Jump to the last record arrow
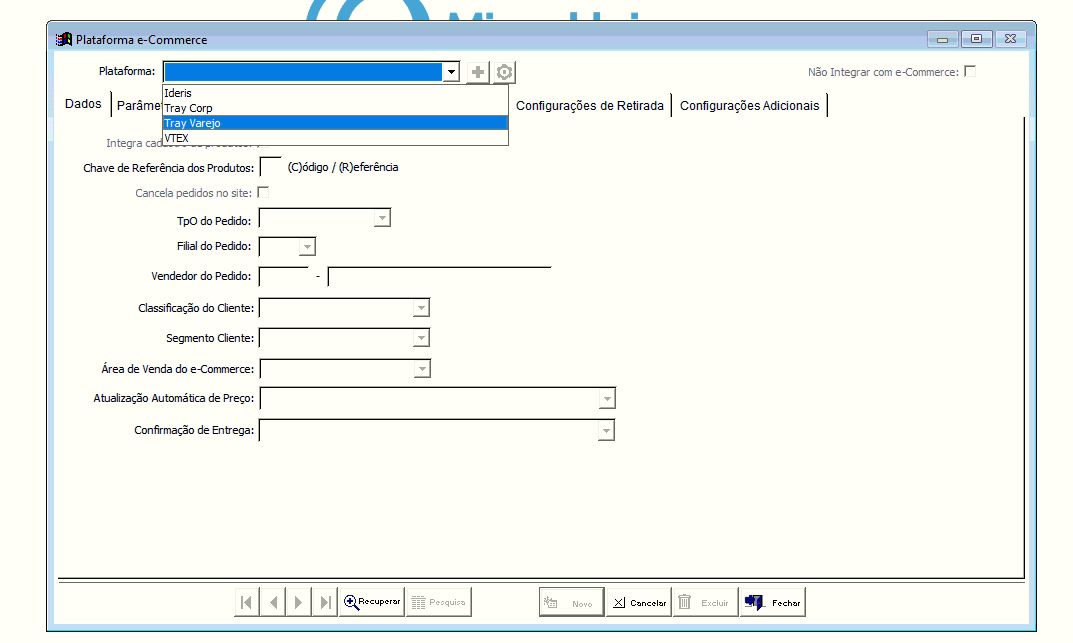Screen dimensions: 1073x643 tap(325, 602)
